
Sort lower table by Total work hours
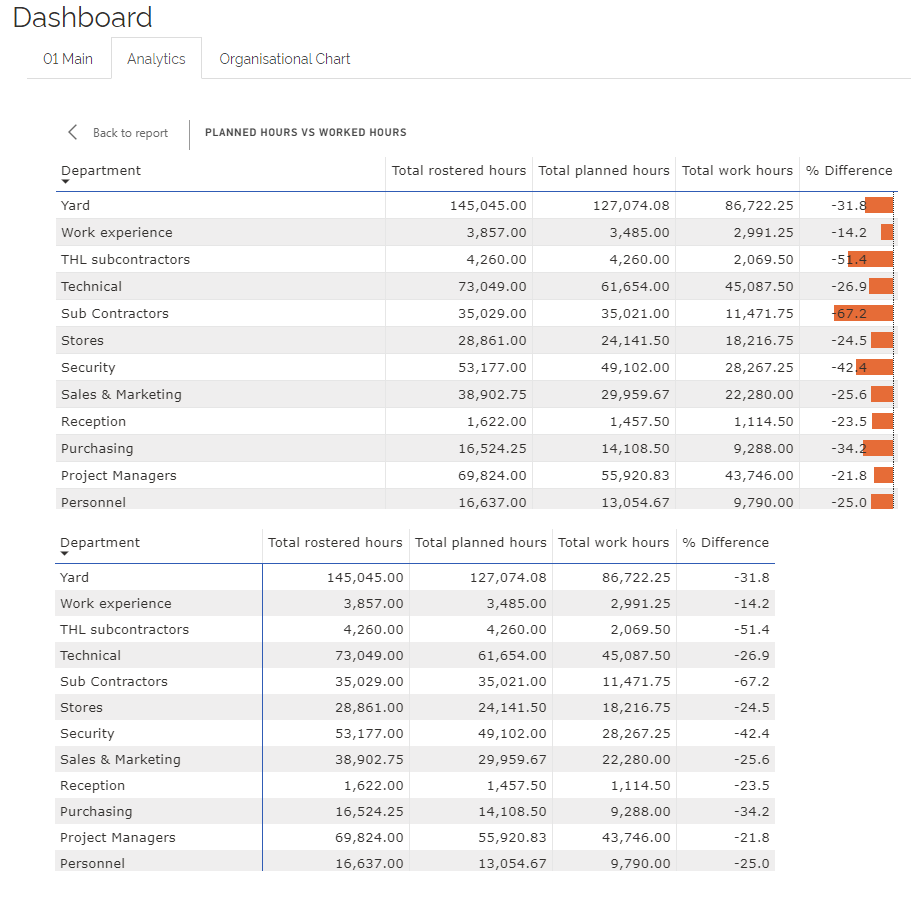(x=614, y=542)
